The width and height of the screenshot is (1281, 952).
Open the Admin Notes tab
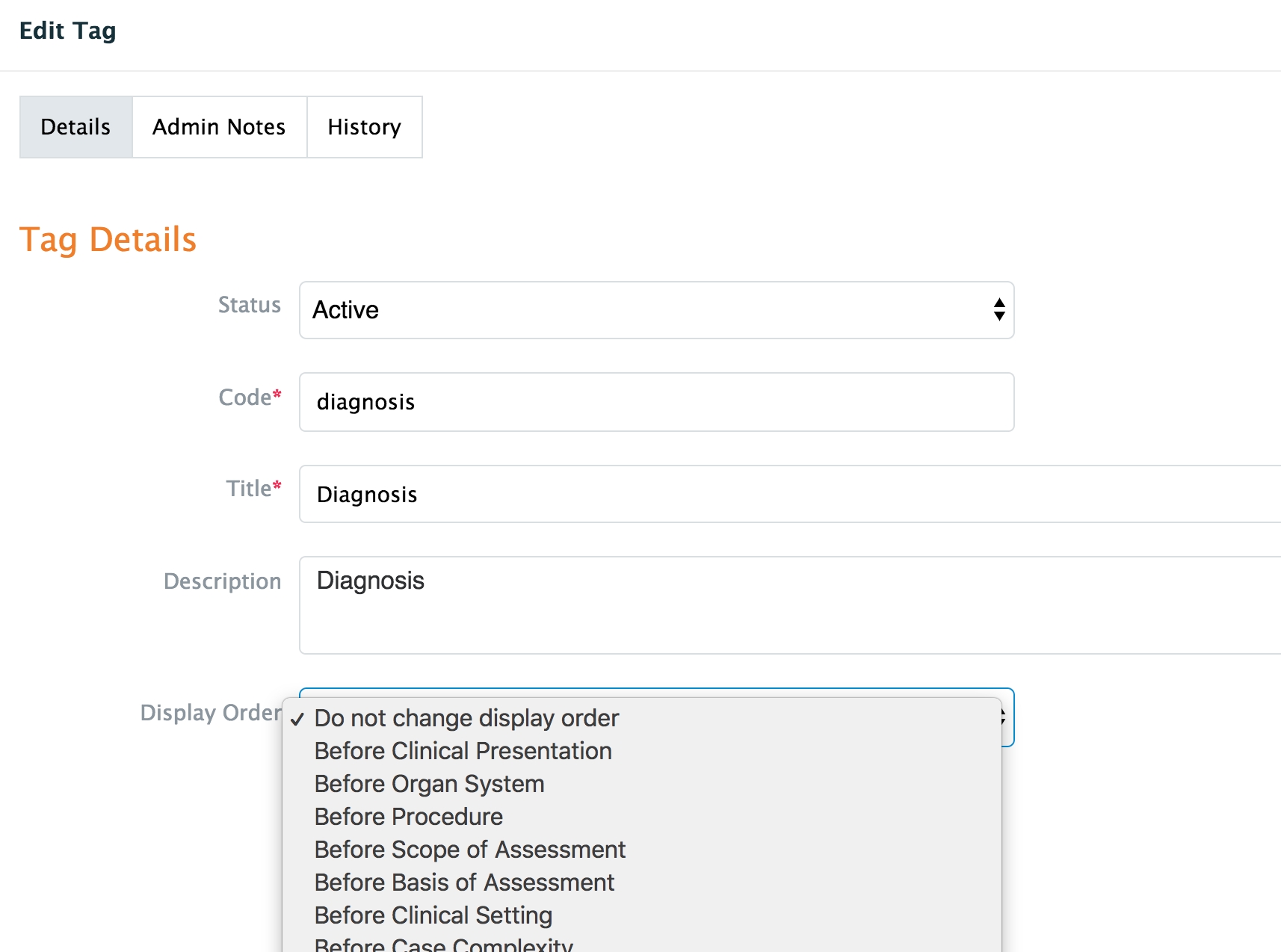click(219, 127)
